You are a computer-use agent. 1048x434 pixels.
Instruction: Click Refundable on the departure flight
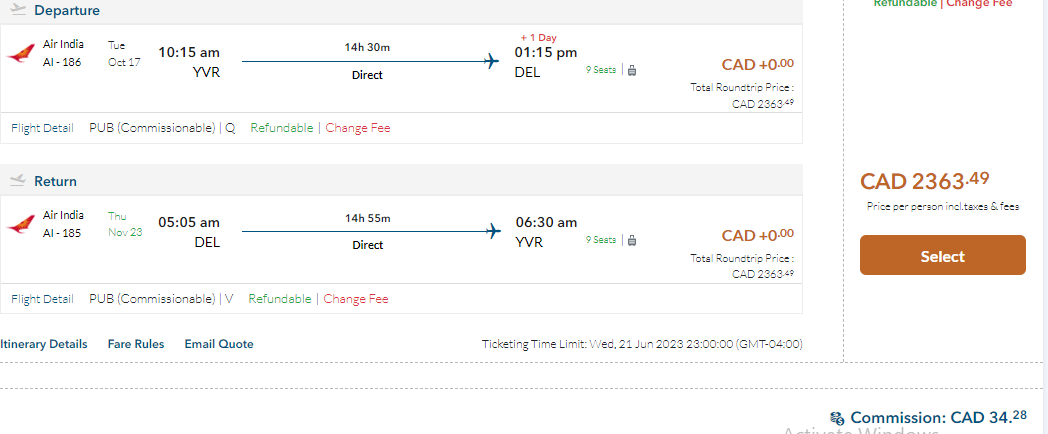click(281, 128)
